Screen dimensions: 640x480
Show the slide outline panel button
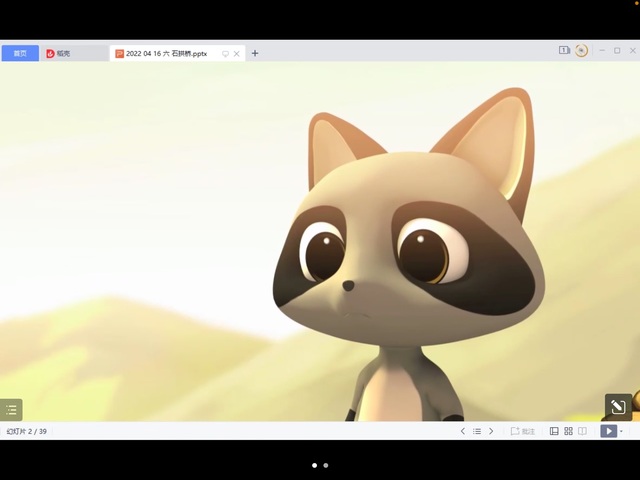[x=11, y=409]
